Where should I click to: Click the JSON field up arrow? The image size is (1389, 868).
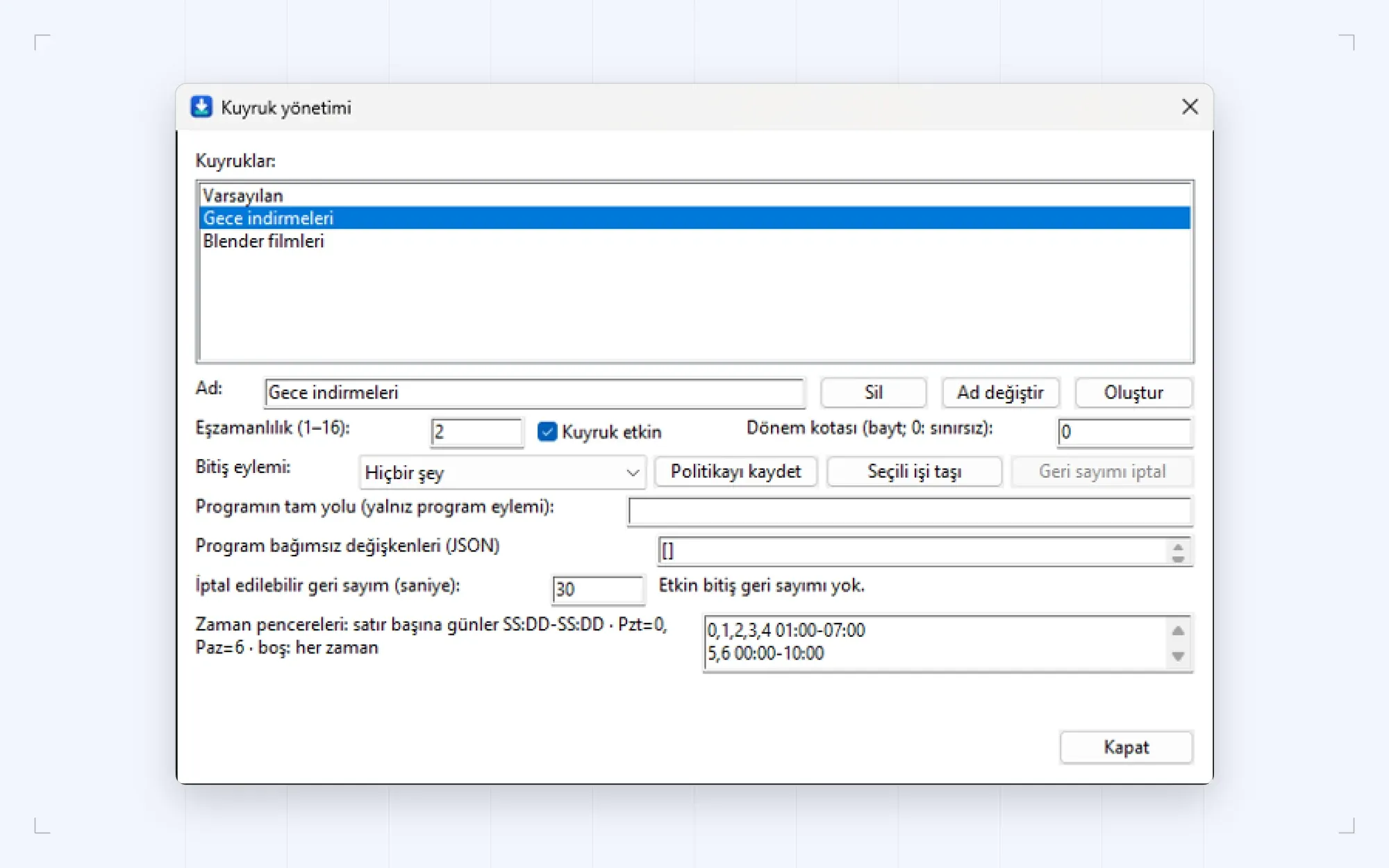tap(1178, 546)
